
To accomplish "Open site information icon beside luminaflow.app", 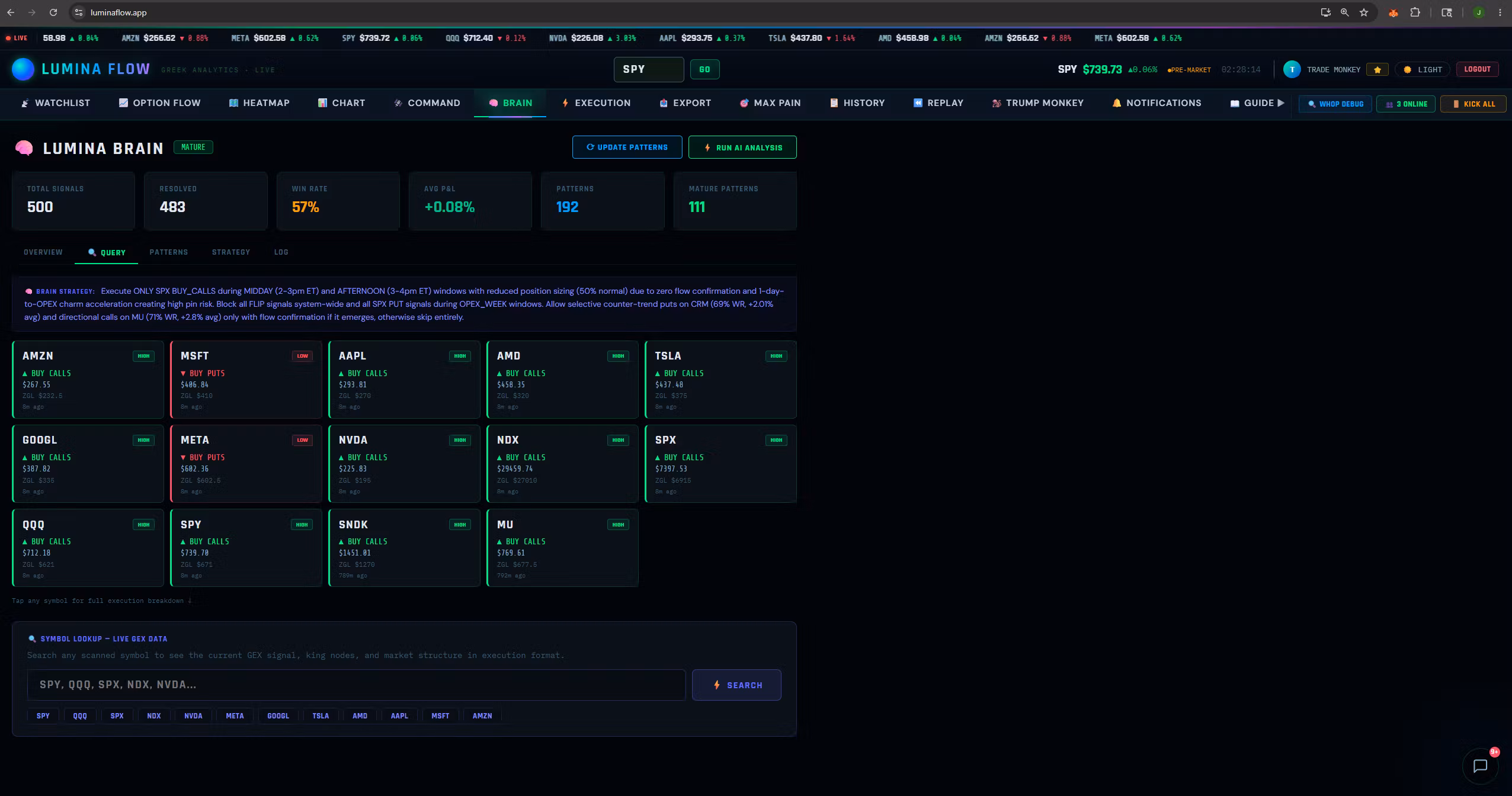I will (79, 12).
